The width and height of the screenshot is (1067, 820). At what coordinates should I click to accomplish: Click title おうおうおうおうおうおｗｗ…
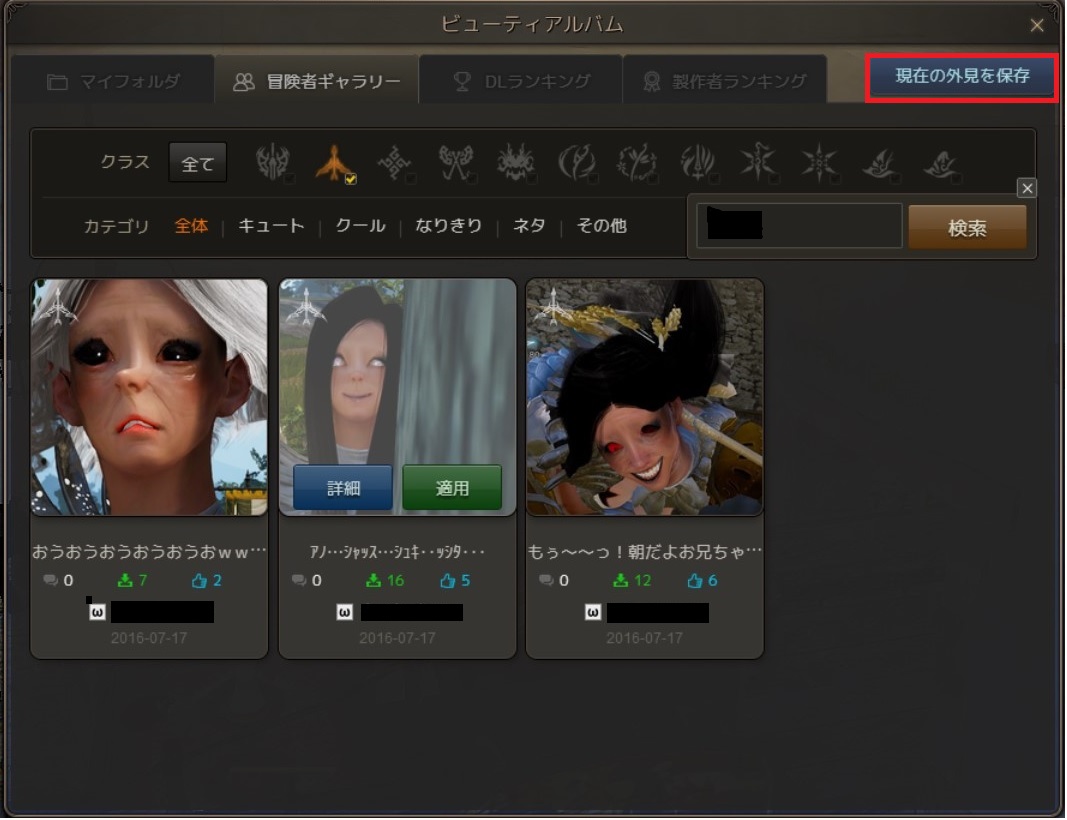pyautogui.click(x=149, y=551)
